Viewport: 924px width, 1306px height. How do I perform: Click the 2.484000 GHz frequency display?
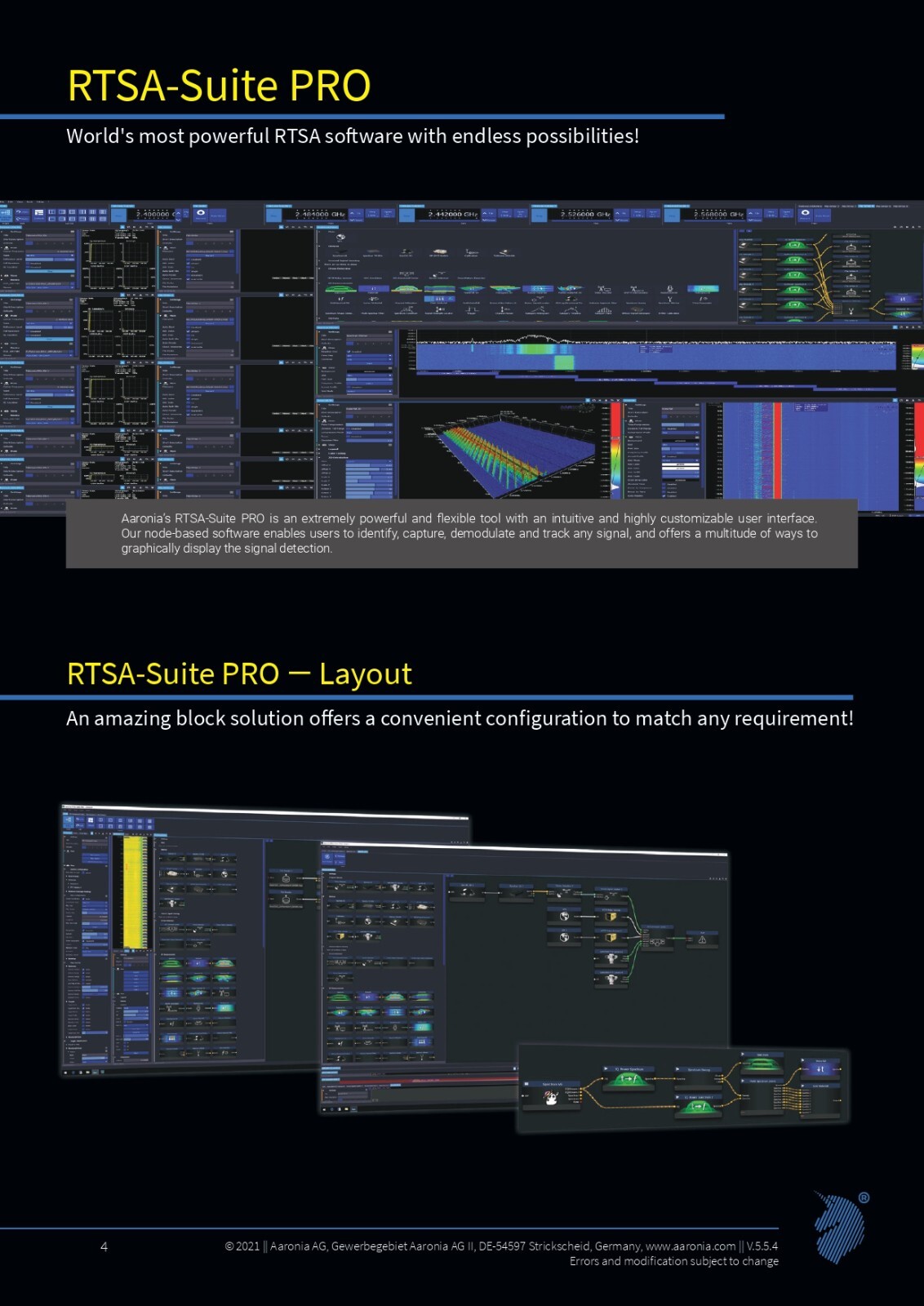tap(320, 214)
